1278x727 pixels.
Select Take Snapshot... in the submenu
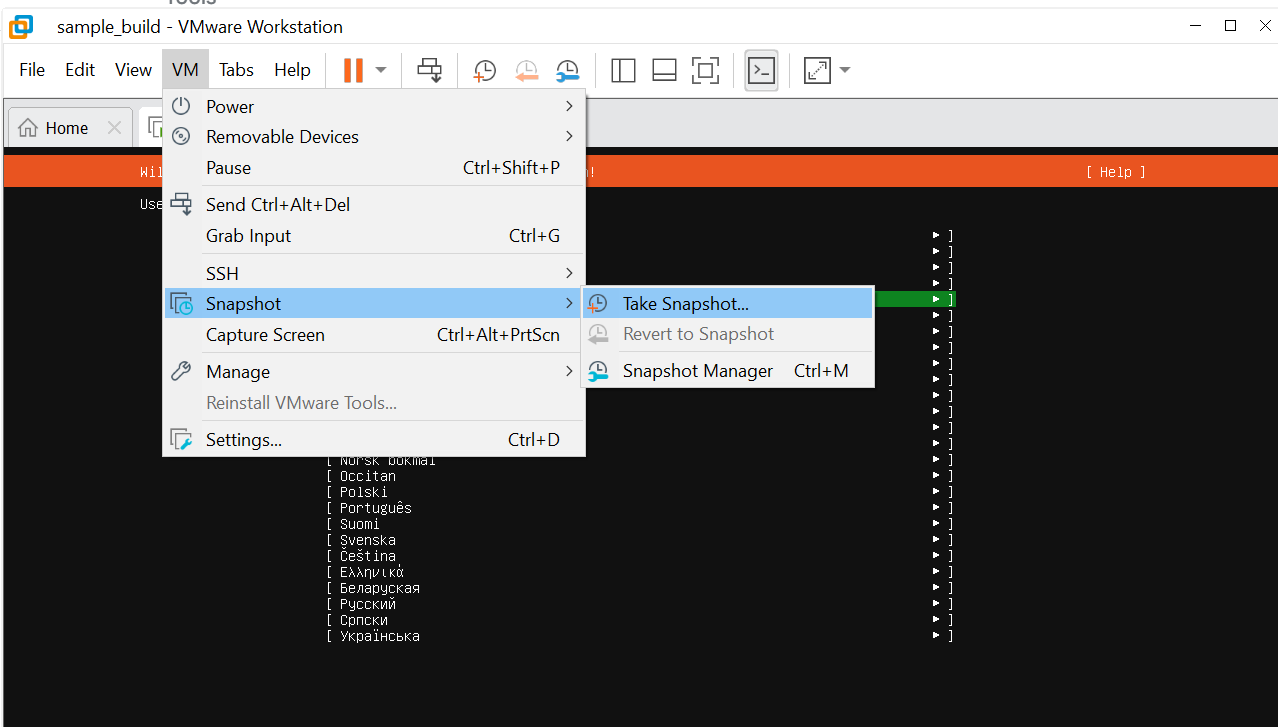pos(685,304)
